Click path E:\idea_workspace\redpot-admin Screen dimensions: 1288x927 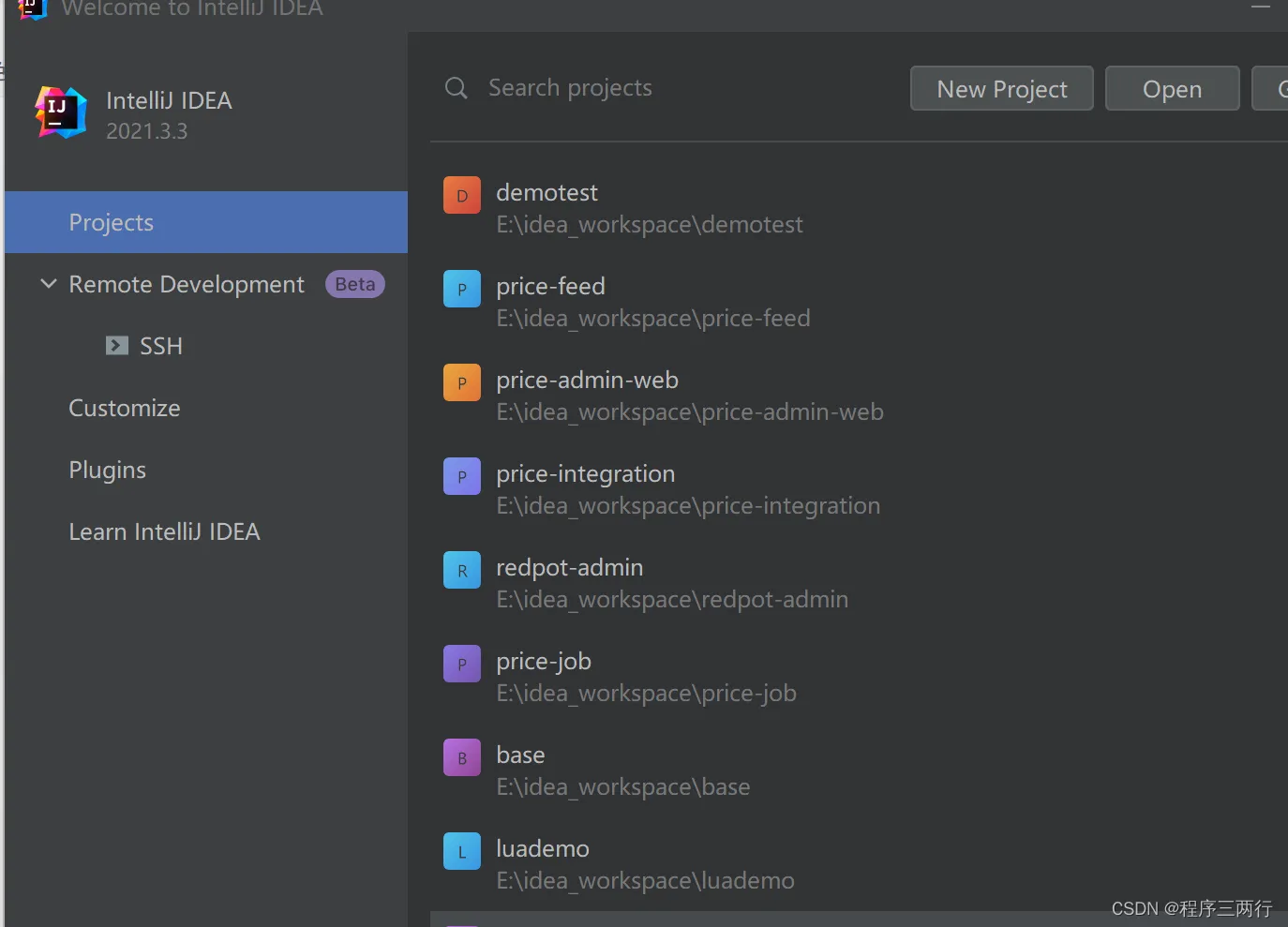click(x=672, y=600)
